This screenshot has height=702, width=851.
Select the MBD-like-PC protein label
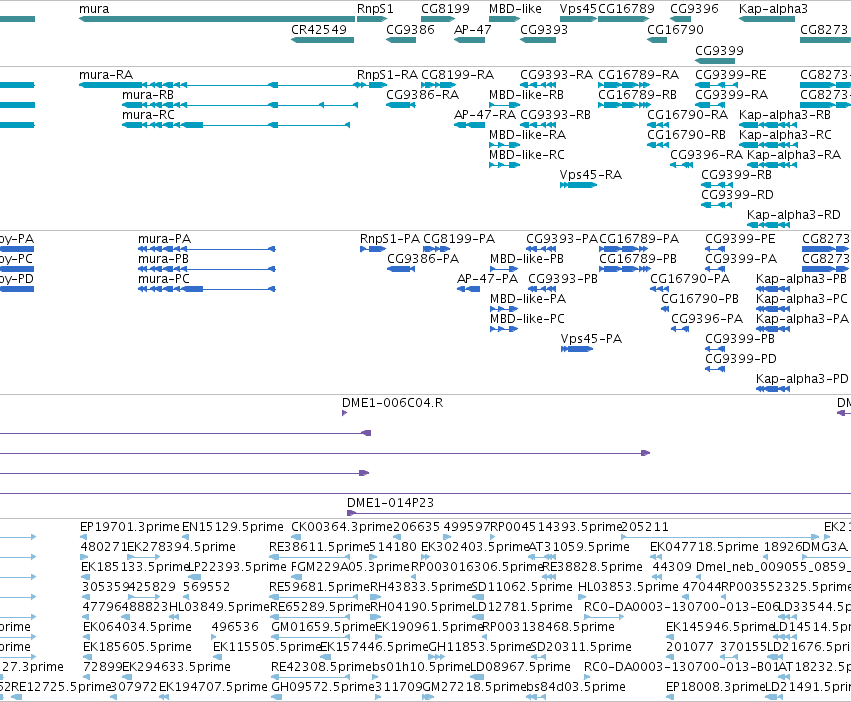click(x=527, y=319)
